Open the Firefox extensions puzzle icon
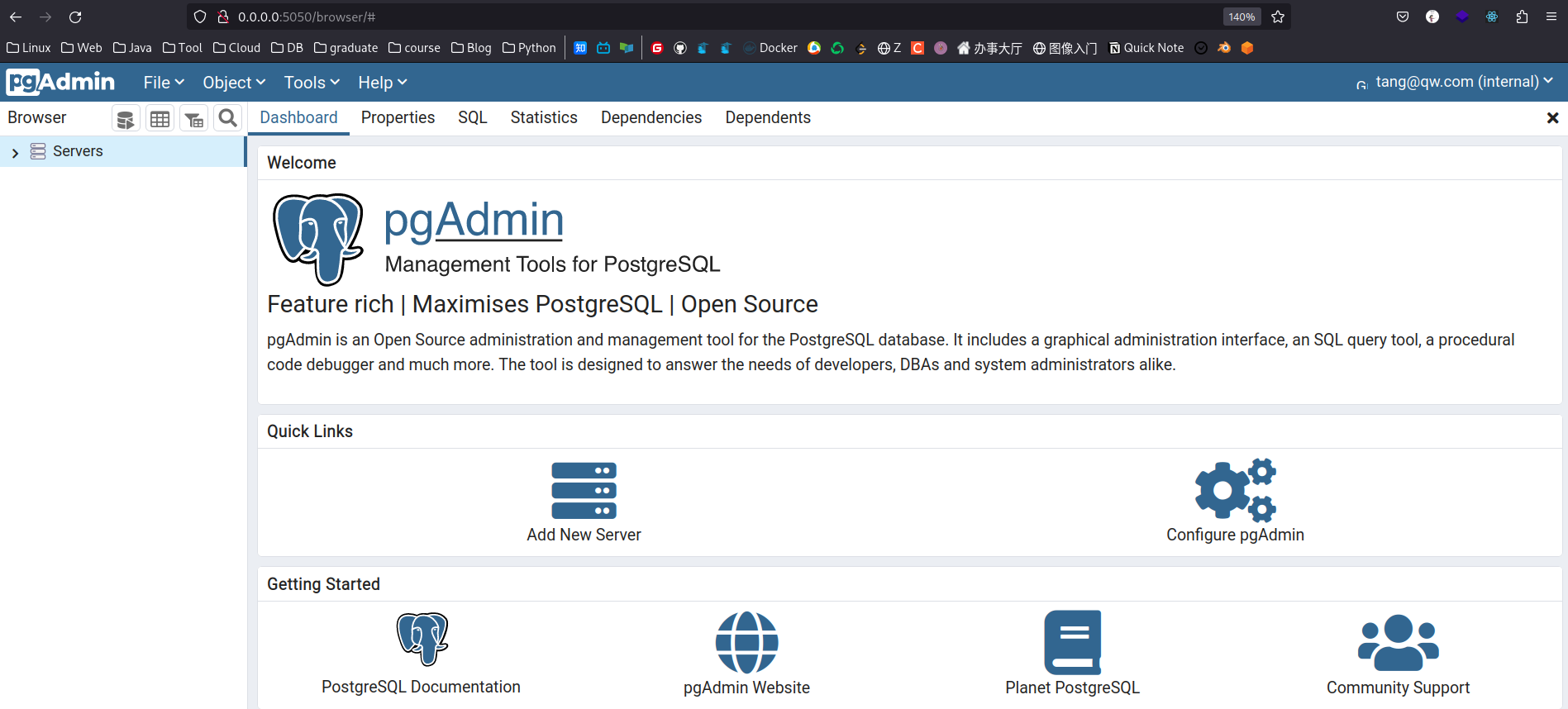The width and height of the screenshot is (1568, 709). 1522,17
